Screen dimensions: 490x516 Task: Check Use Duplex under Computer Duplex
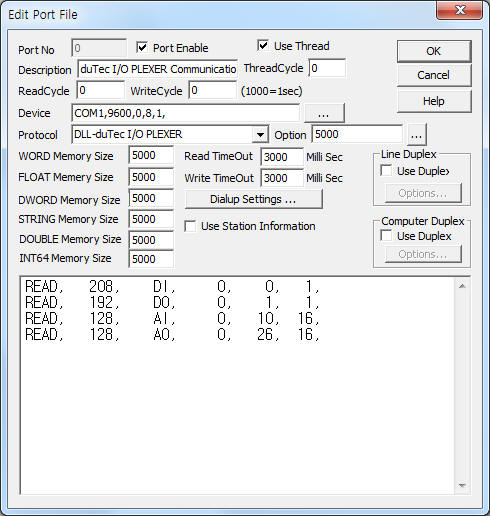tap(386, 236)
